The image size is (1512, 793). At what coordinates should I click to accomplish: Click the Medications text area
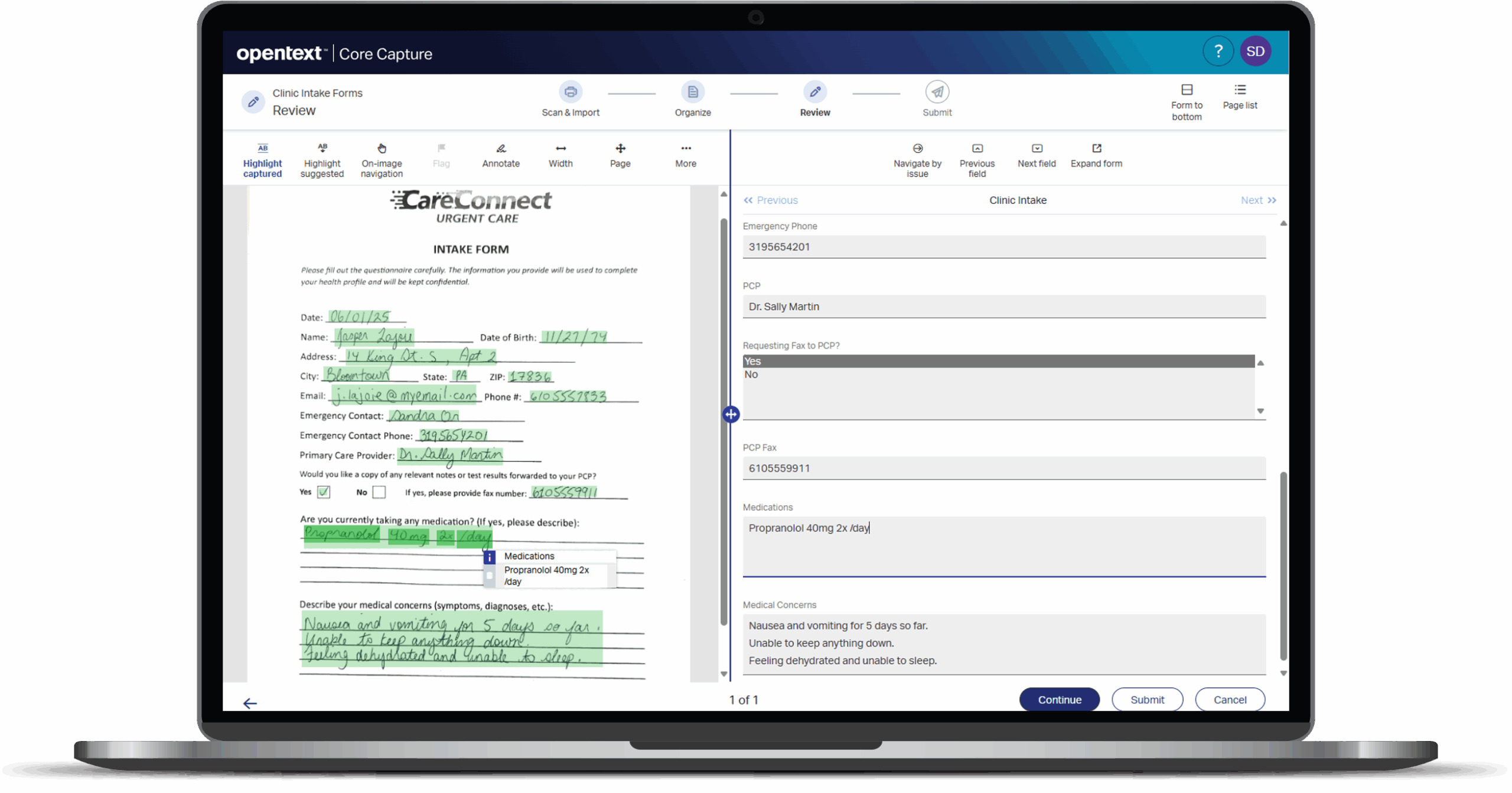tap(1003, 547)
